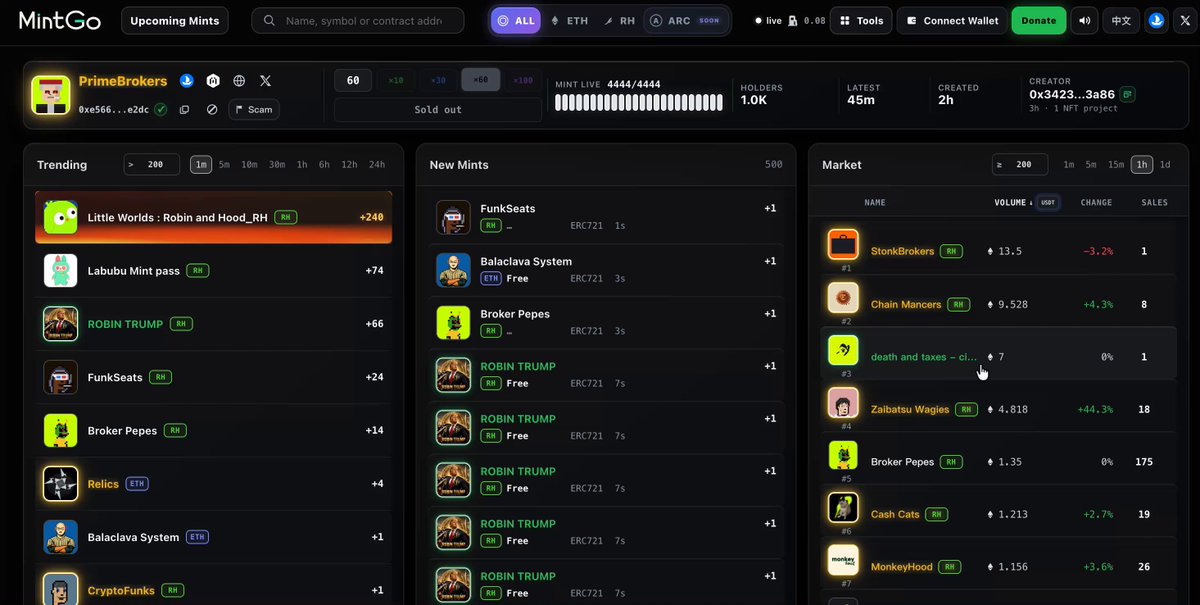
Task: Click the Connect Wallet button
Action: click(x=952, y=20)
